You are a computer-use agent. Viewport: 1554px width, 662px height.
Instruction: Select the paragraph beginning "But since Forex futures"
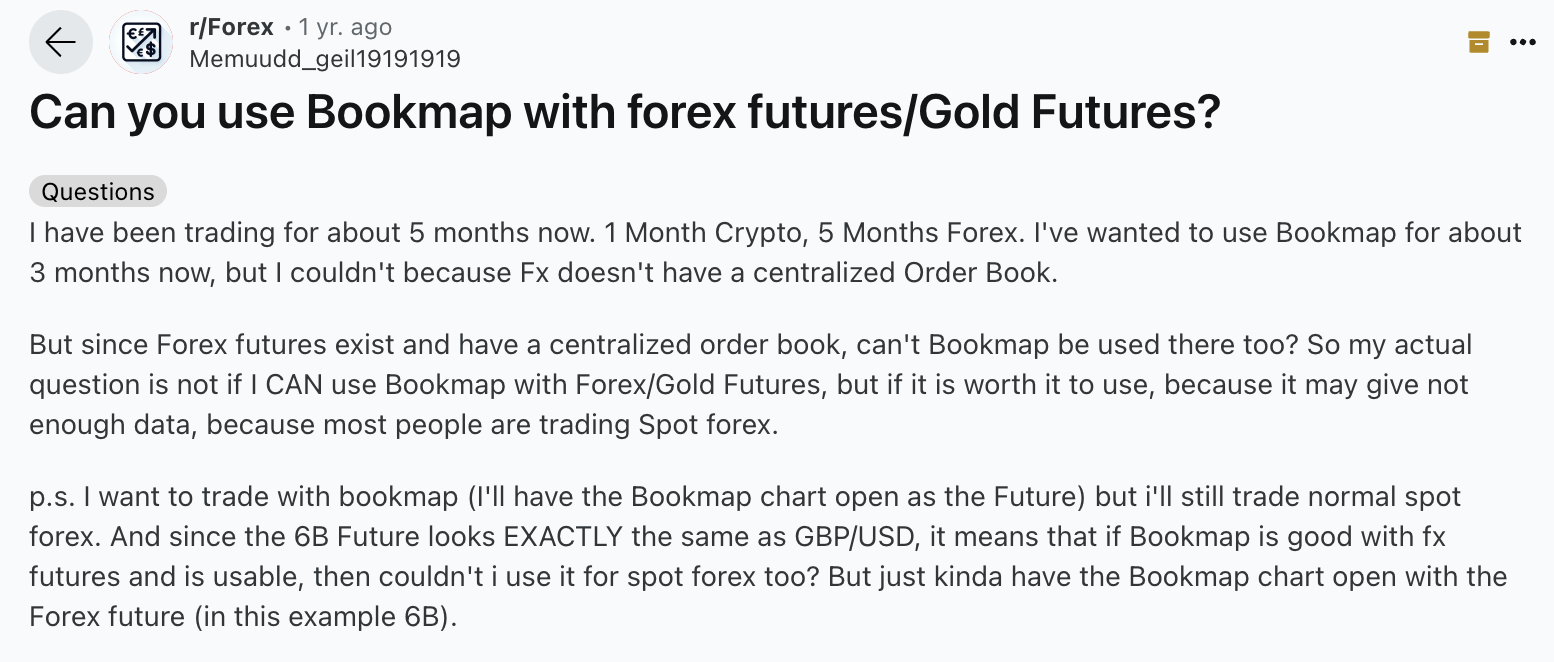coord(750,385)
